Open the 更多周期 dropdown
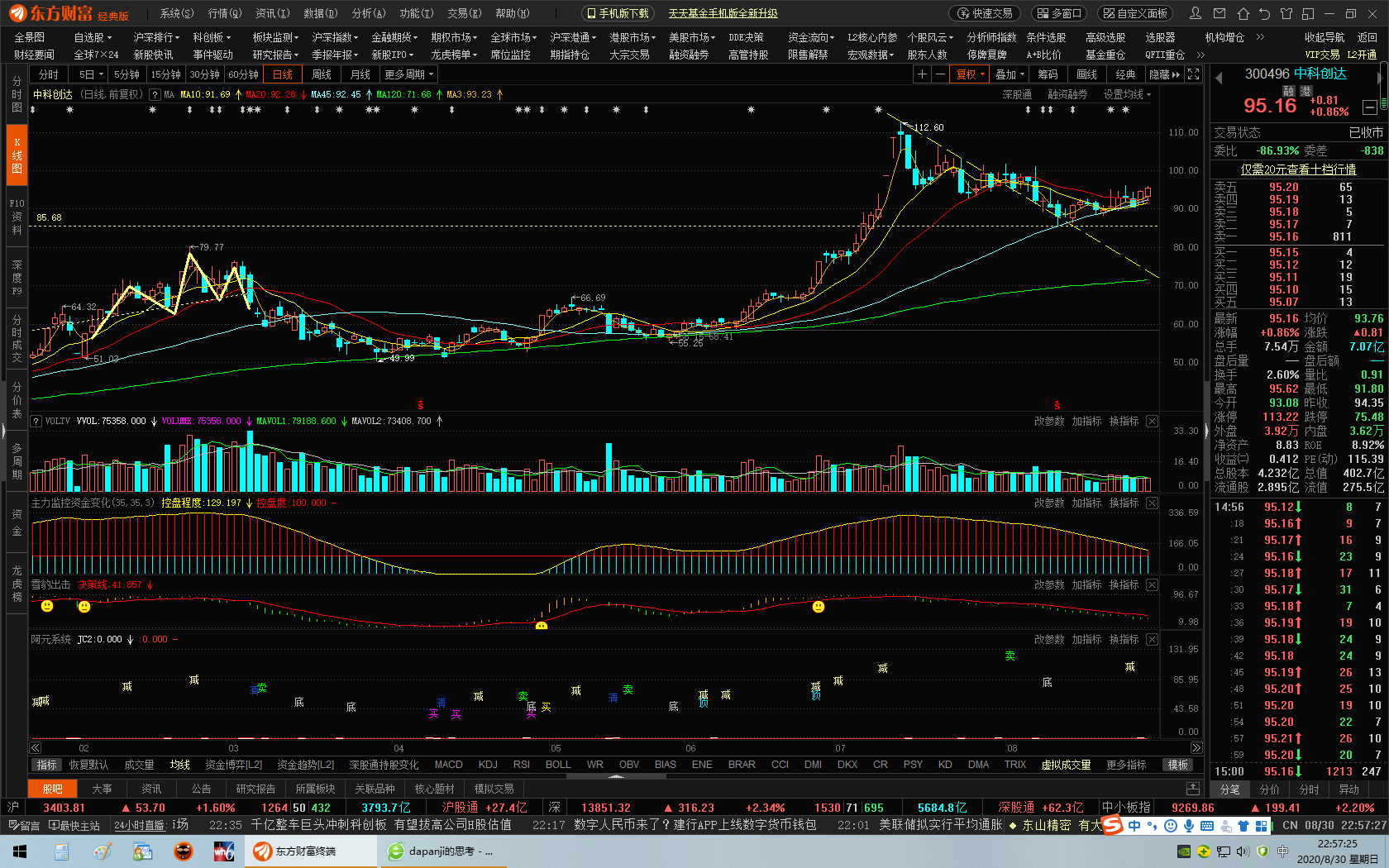 (x=408, y=74)
